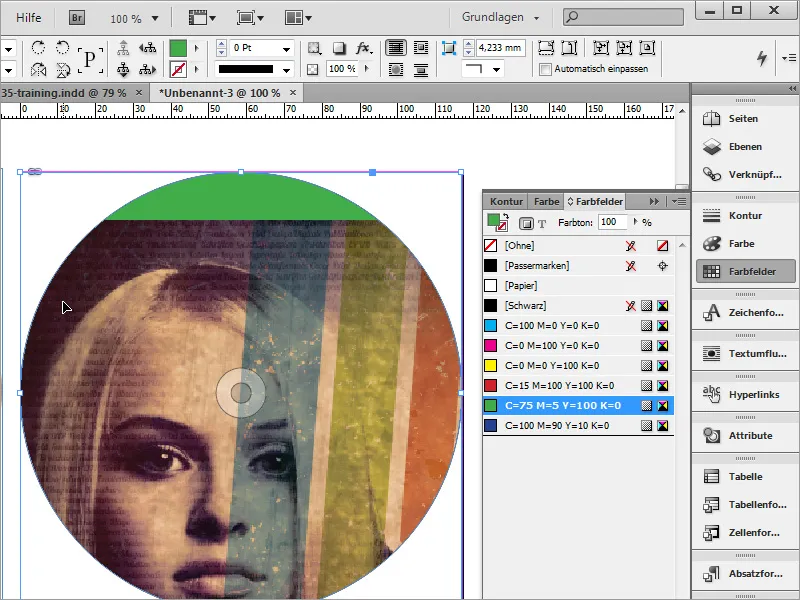
Task: Open the Kontur dock button
Action: click(744, 215)
